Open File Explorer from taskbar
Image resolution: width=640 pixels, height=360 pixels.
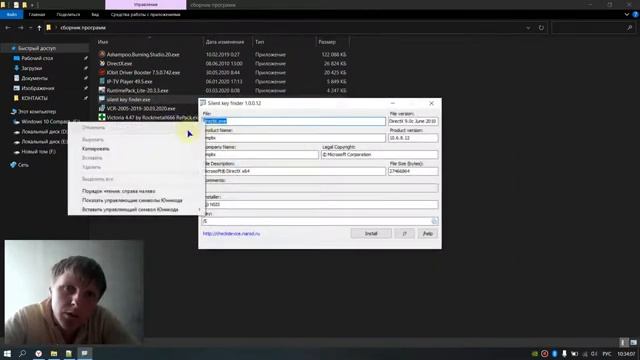pos(54,353)
